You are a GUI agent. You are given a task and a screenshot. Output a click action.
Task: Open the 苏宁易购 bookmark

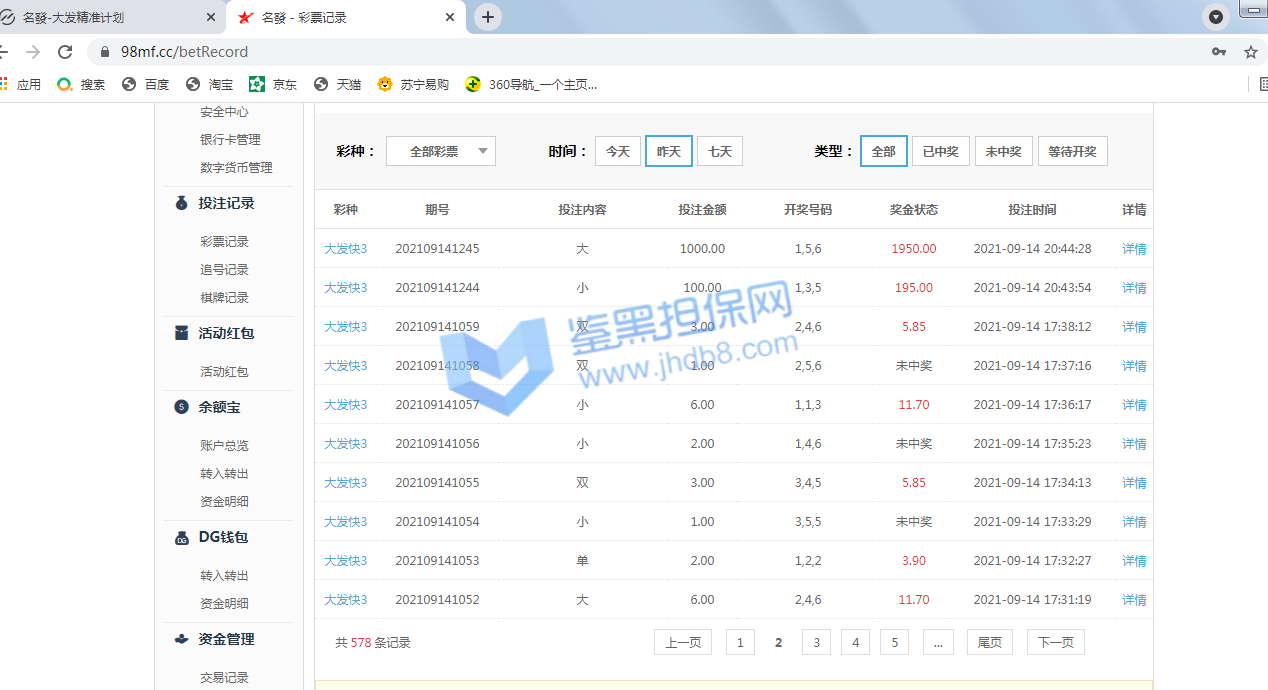coord(413,85)
